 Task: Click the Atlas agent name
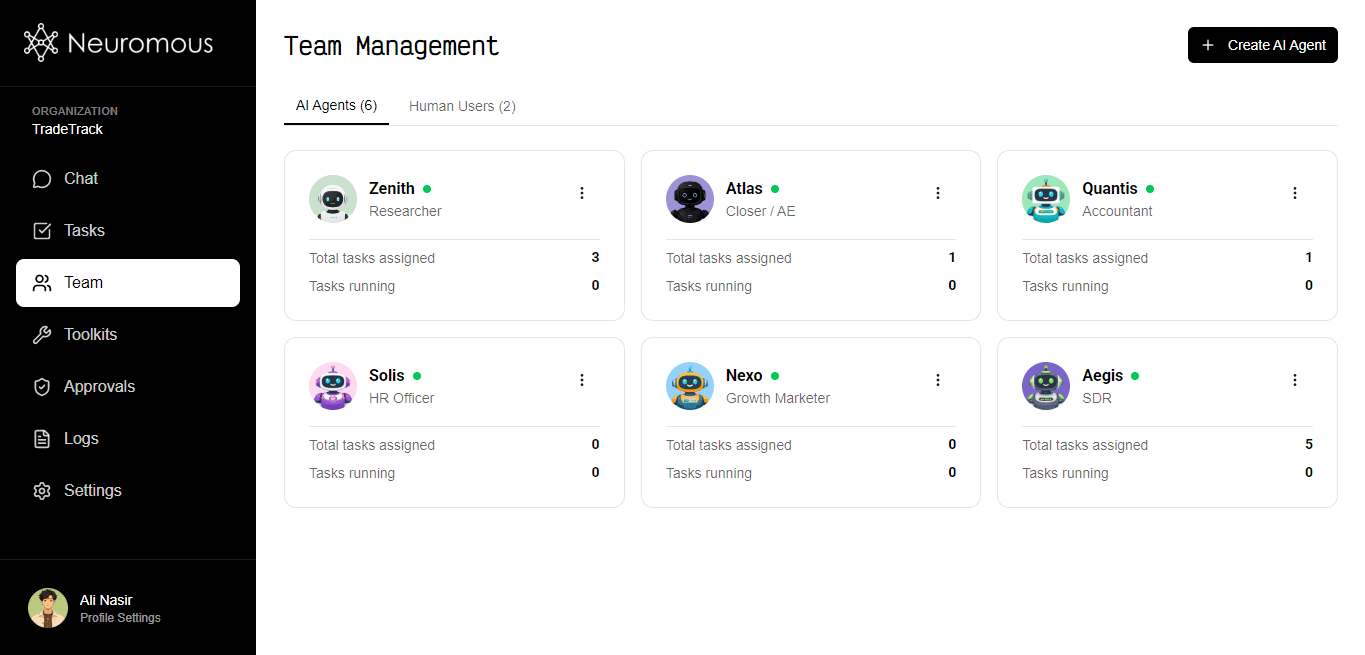[744, 188]
